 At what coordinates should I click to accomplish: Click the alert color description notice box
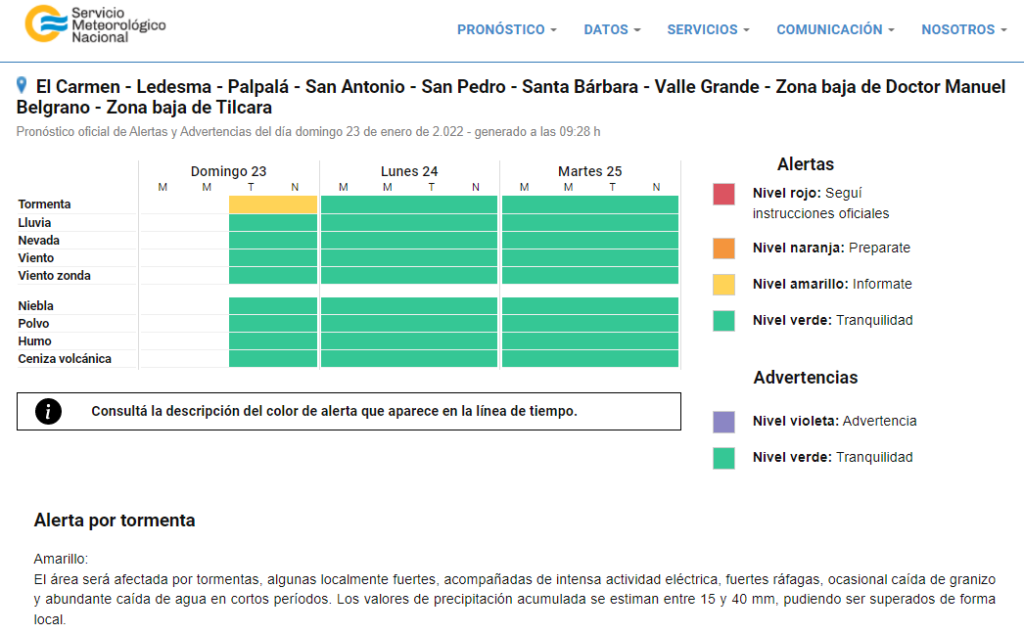click(349, 411)
